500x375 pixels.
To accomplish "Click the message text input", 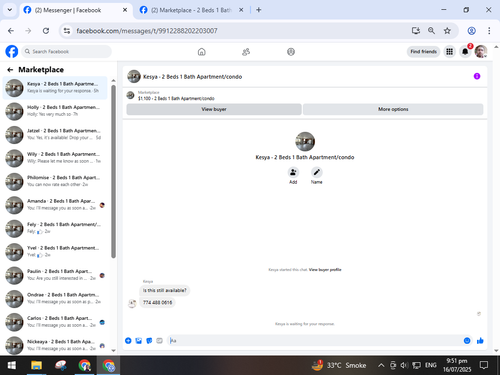I will [x=315, y=341].
